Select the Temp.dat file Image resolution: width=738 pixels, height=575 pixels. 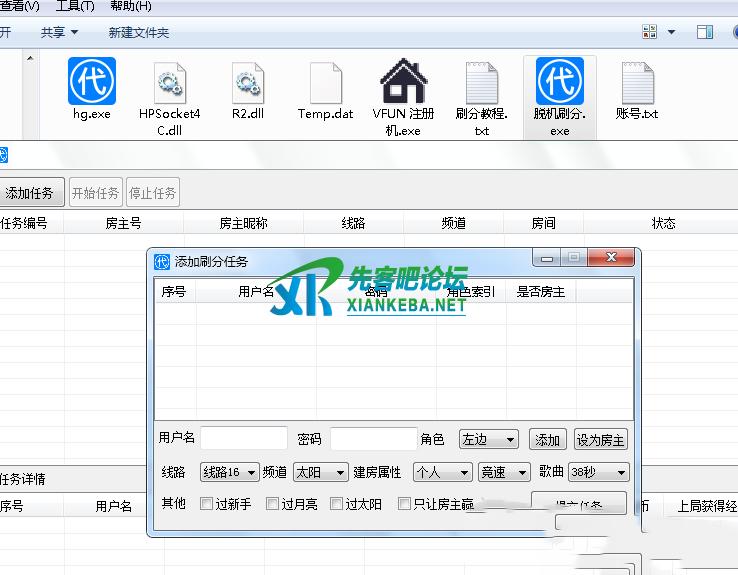(326, 84)
